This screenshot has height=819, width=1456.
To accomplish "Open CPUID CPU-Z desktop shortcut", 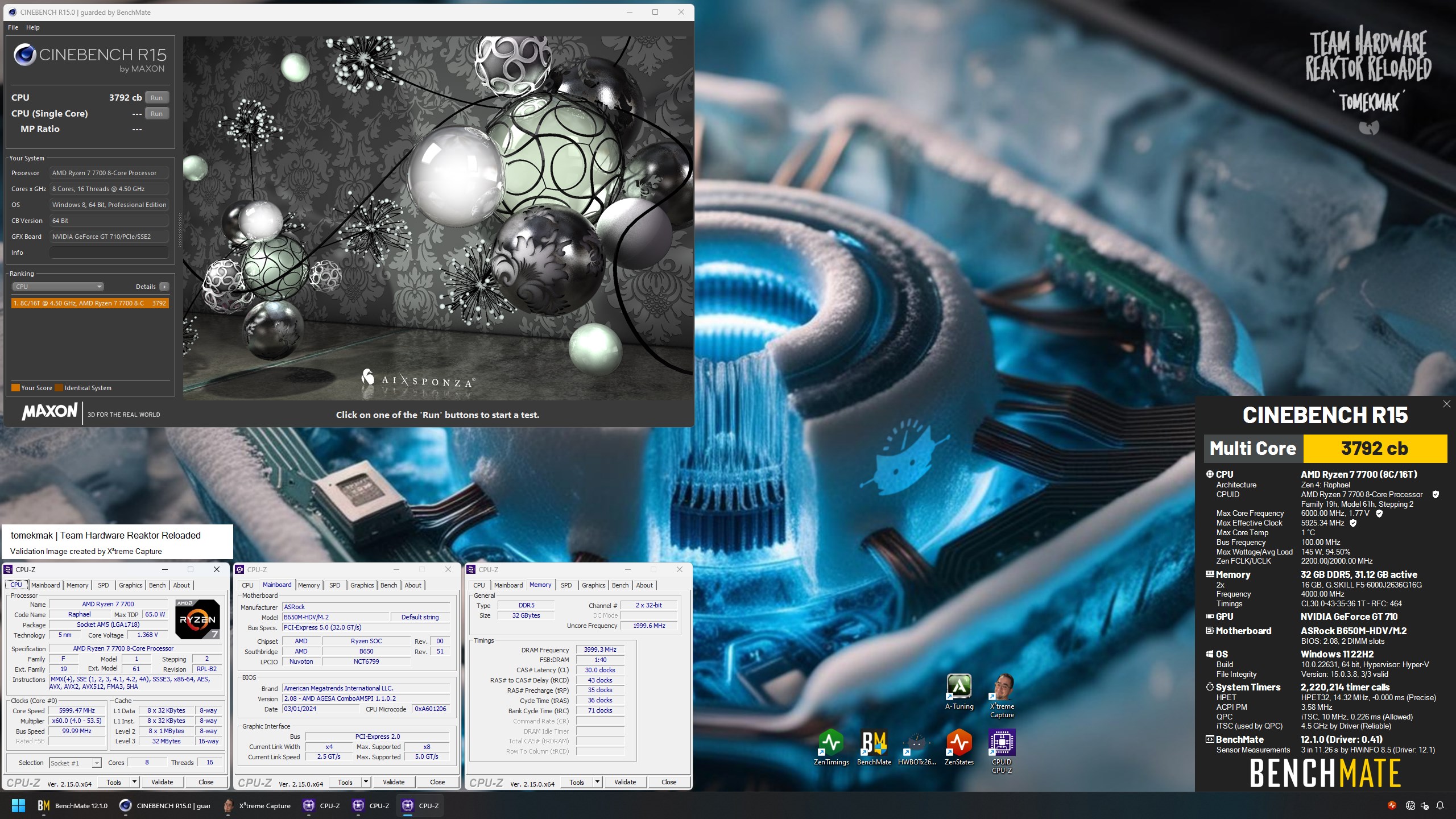I will point(1002,751).
